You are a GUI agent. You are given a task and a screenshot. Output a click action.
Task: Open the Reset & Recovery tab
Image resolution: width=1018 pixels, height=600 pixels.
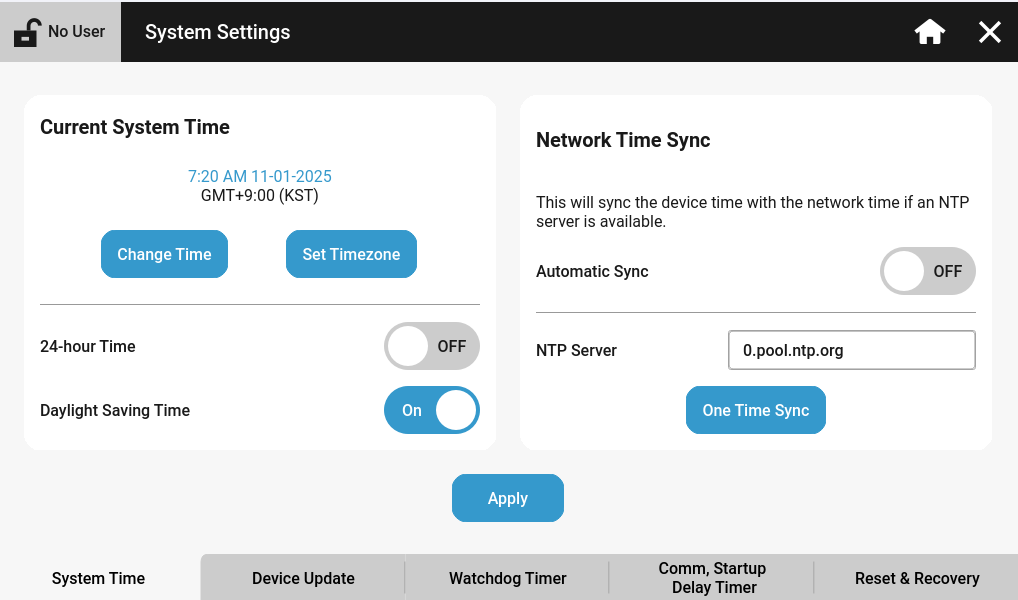(916, 578)
